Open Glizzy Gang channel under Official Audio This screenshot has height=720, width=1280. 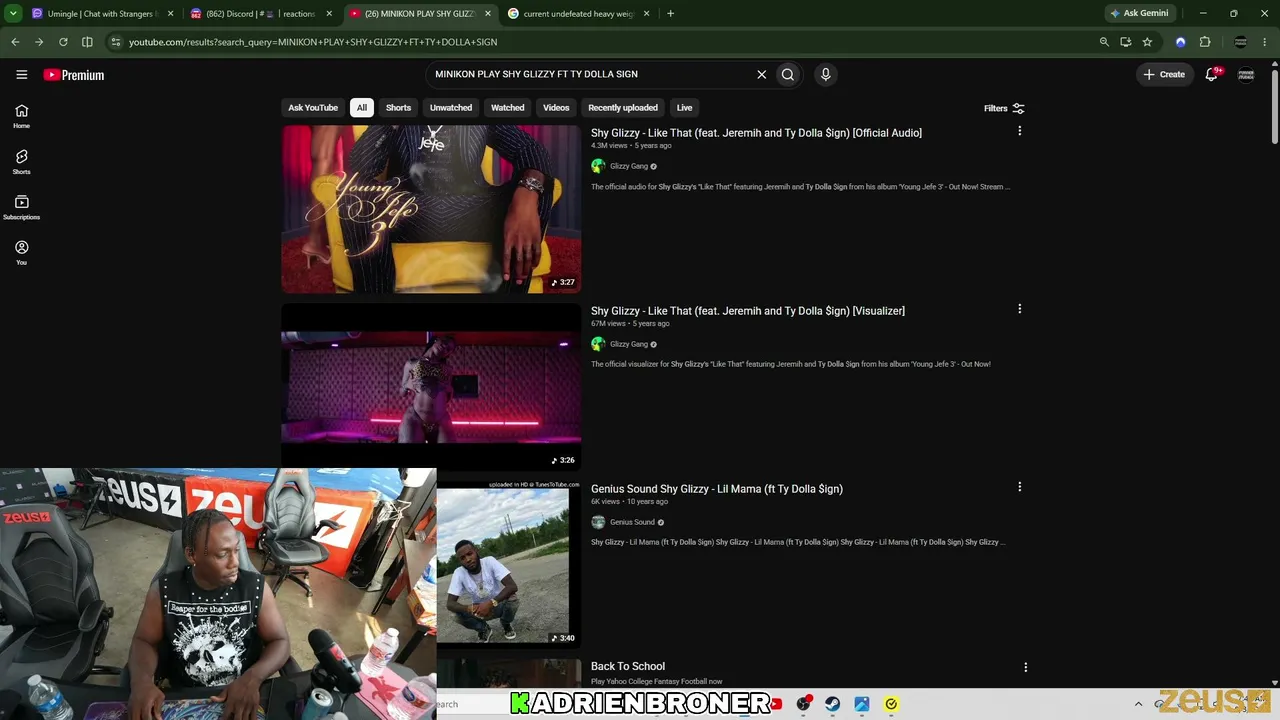tap(629, 166)
